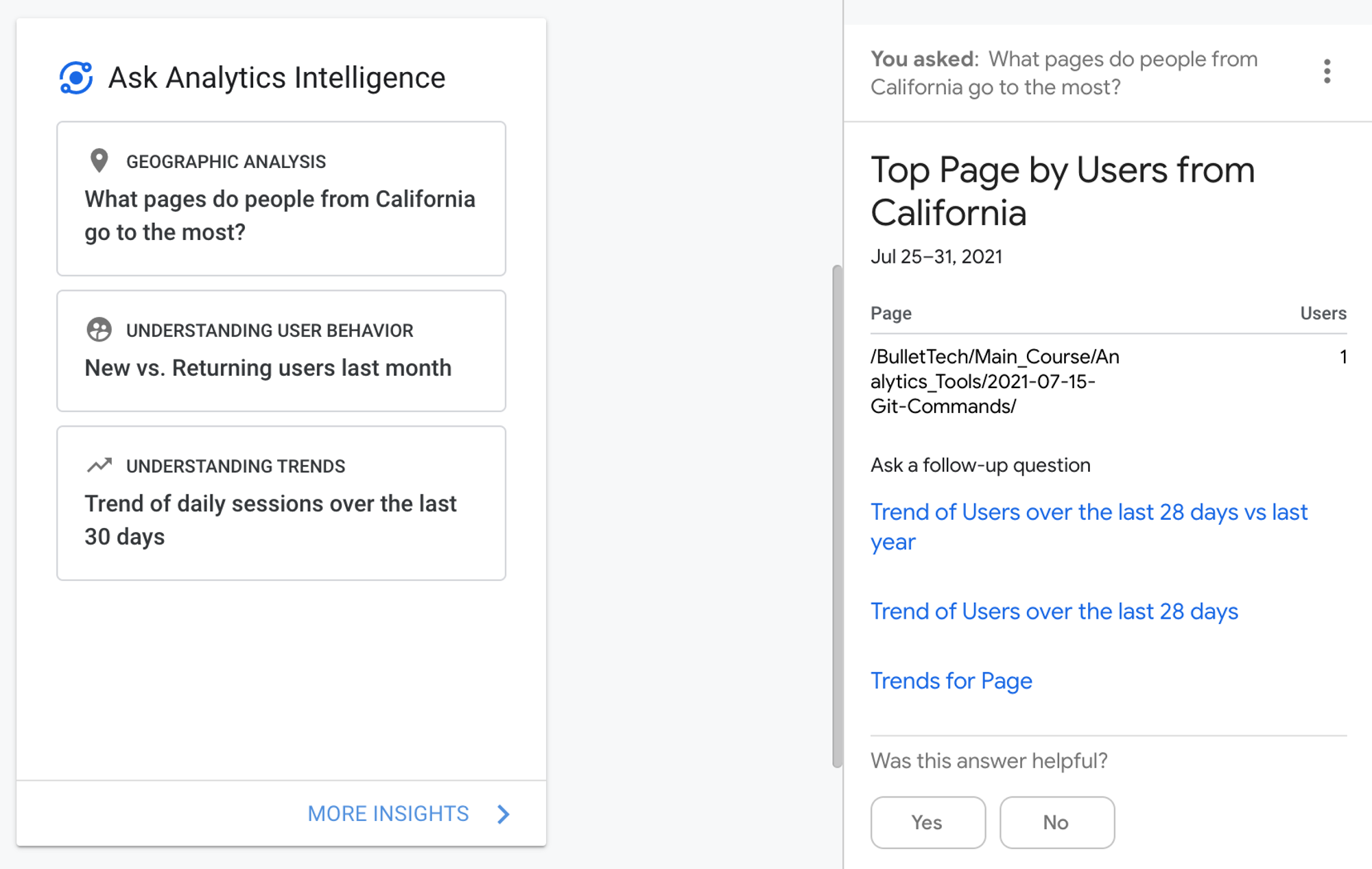Click the Analytics Intelligence logo icon
The height and width of the screenshot is (869, 1372).
coord(76,78)
